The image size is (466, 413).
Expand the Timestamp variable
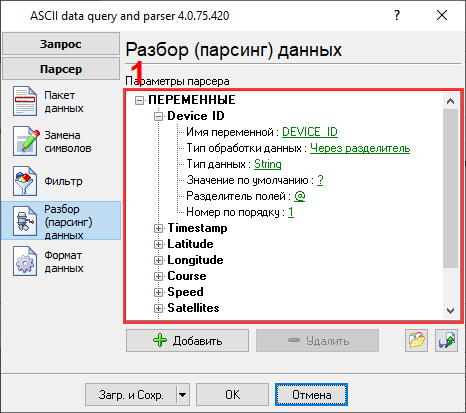click(x=158, y=228)
